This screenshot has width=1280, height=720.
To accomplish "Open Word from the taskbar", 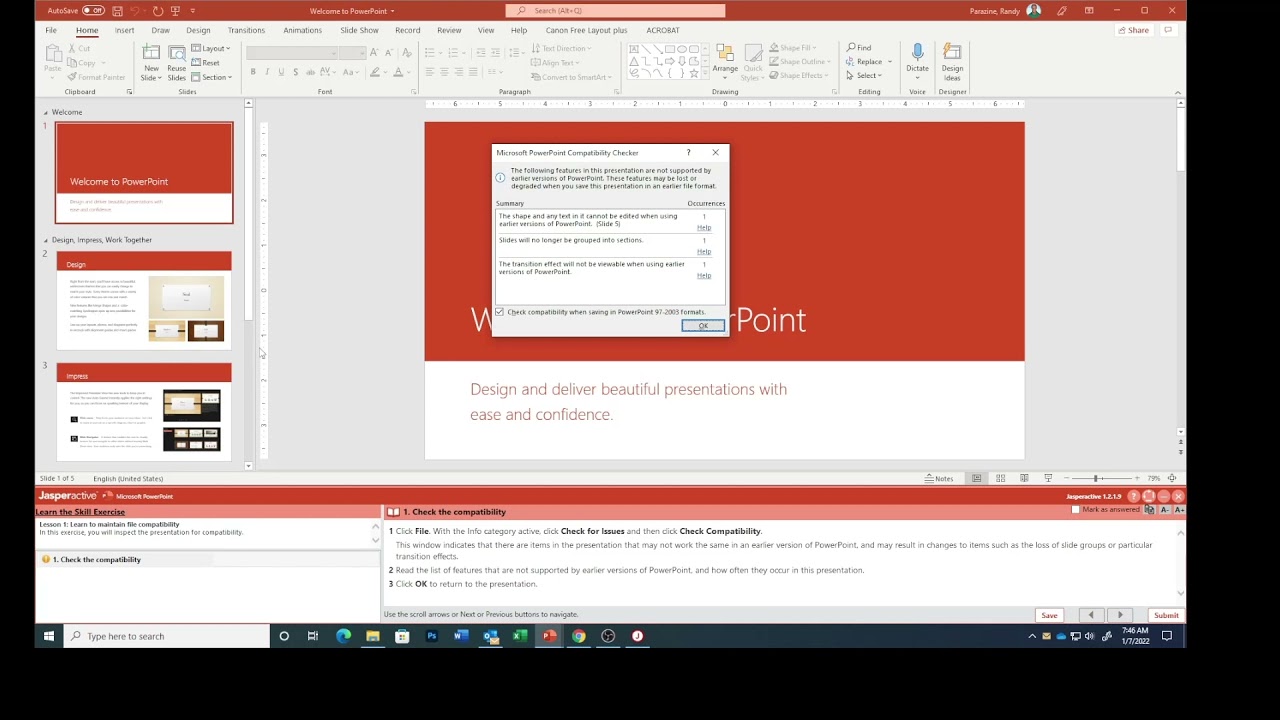I will click(x=461, y=636).
